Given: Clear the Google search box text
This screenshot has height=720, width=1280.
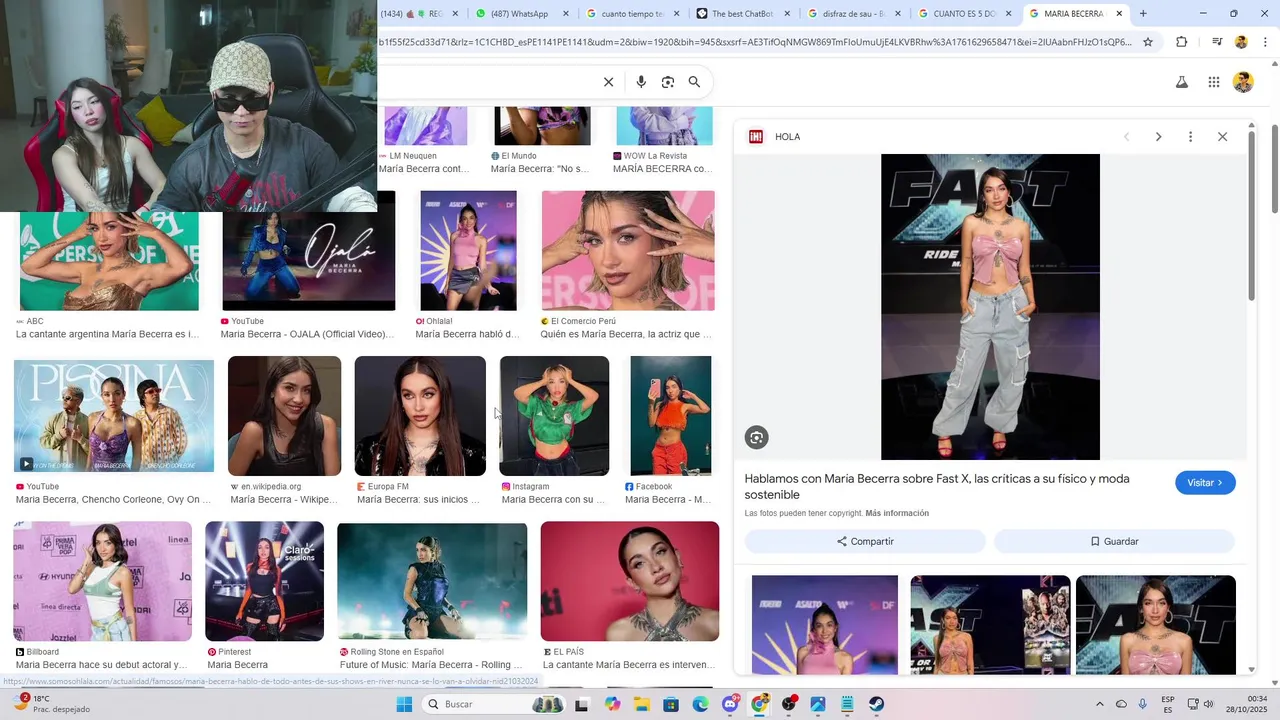Looking at the screenshot, I should click(x=608, y=82).
